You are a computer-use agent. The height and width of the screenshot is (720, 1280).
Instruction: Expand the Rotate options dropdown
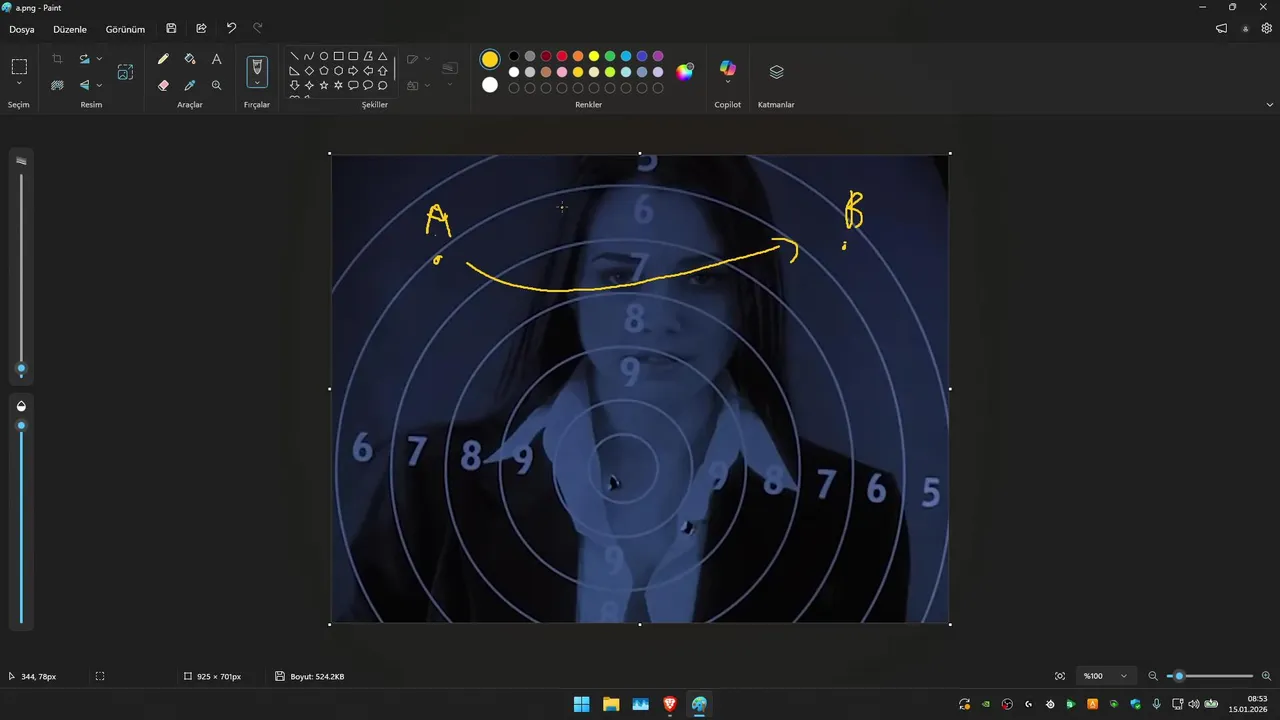[x=99, y=59]
